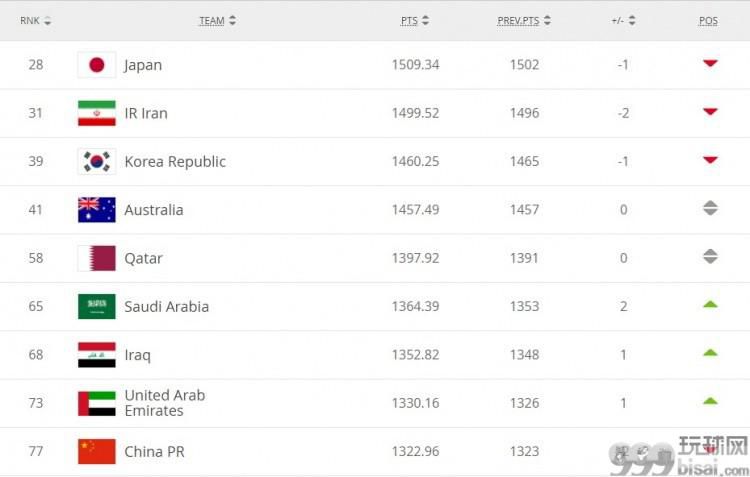Click the Qatar flag icon
The height and width of the screenshot is (477, 750).
(97, 258)
